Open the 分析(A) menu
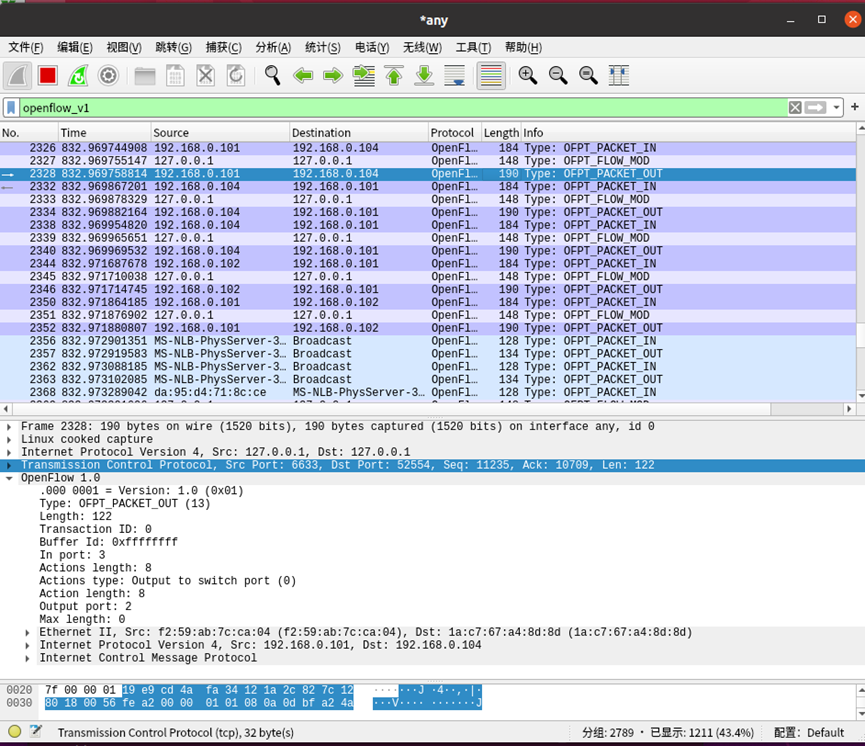The height and width of the screenshot is (746, 865). pyautogui.click(x=272, y=47)
